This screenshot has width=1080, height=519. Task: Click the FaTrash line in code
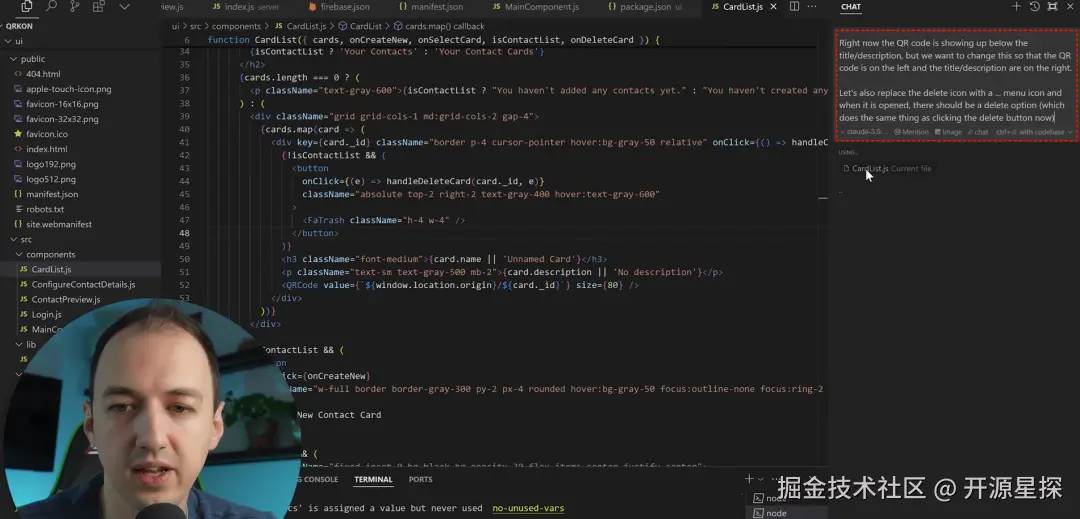[x=384, y=220]
